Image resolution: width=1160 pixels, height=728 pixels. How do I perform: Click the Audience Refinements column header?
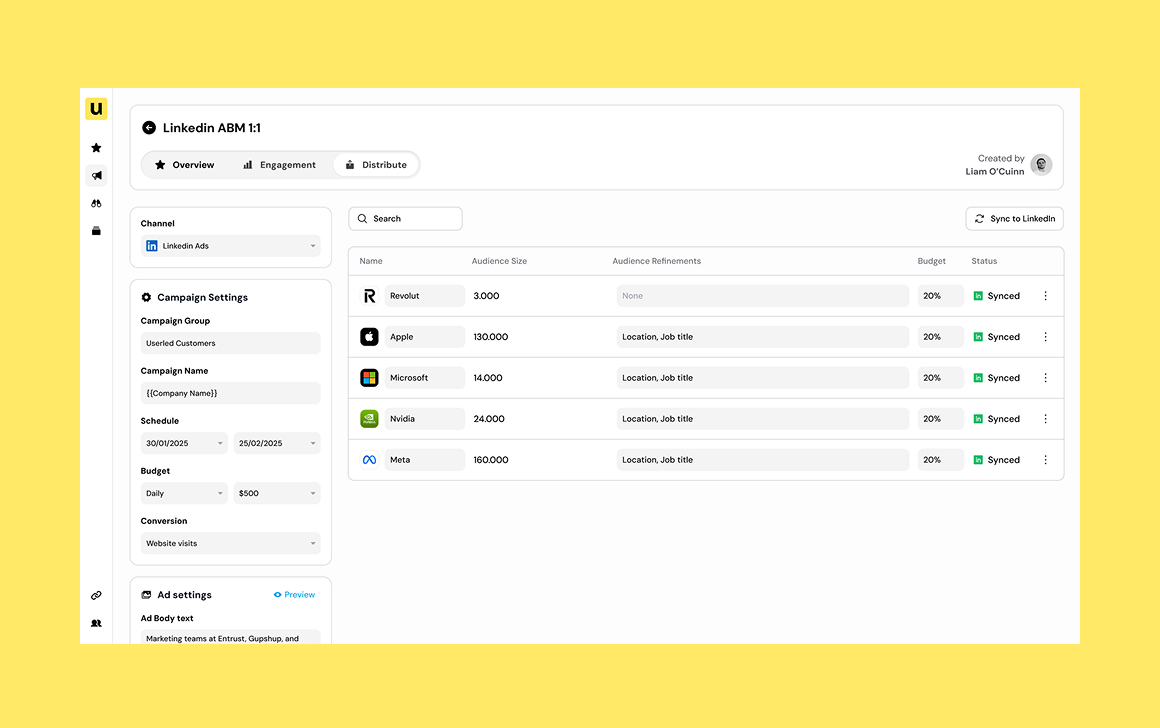click(656, 261)
